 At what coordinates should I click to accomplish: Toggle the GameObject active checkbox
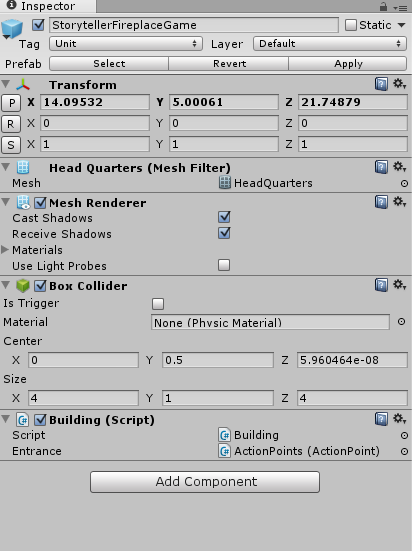(x=38, y=25)
